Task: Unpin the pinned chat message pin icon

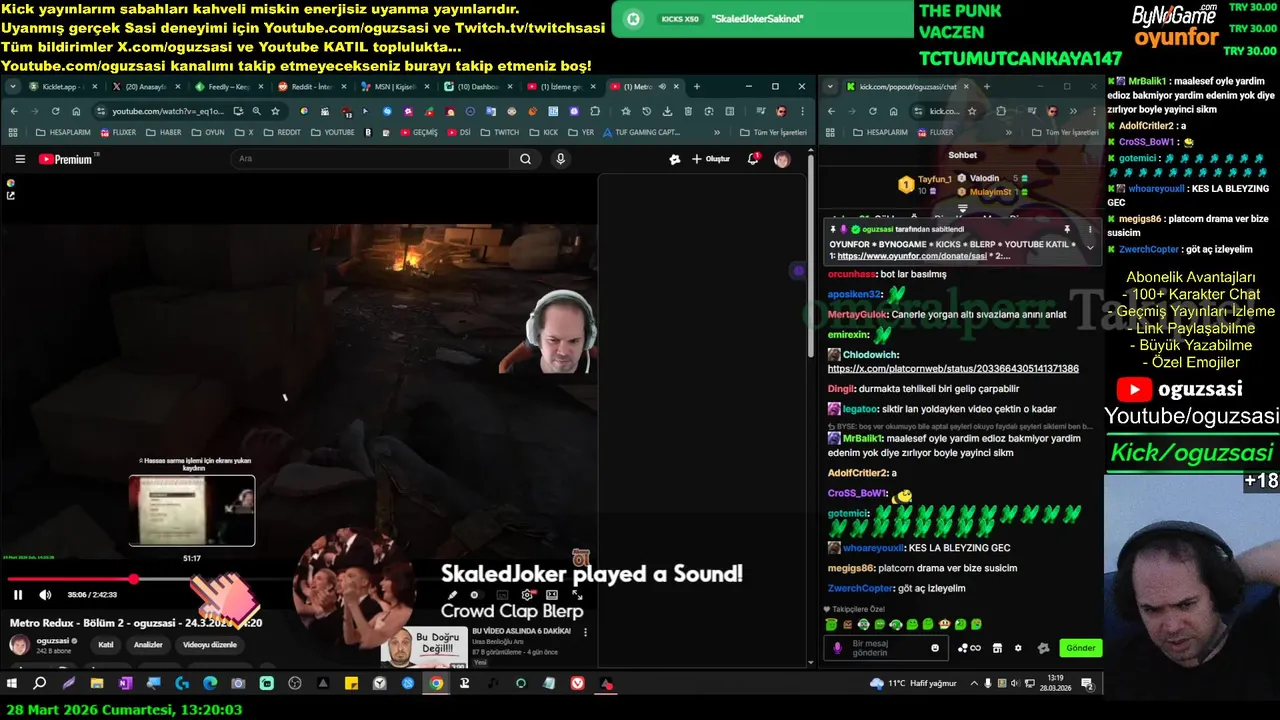Action: click(1067, 229)
